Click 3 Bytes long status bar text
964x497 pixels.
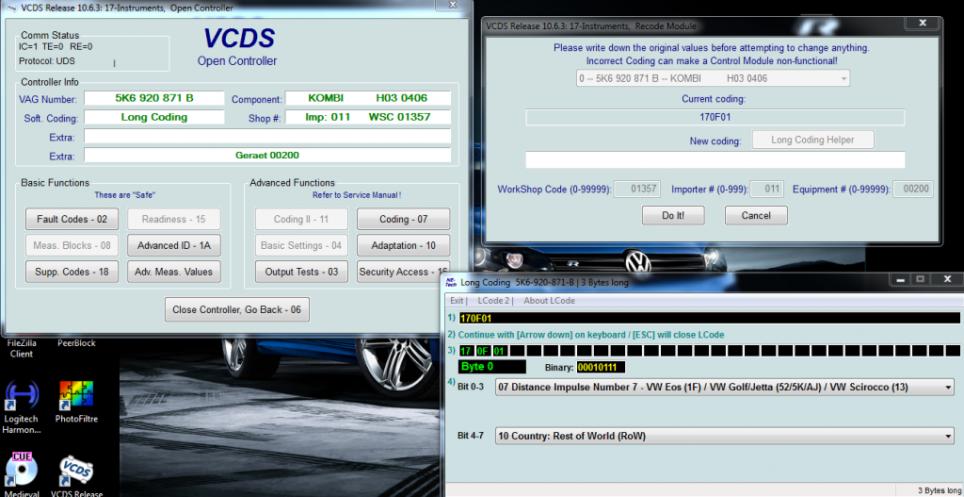click(938, 490)
